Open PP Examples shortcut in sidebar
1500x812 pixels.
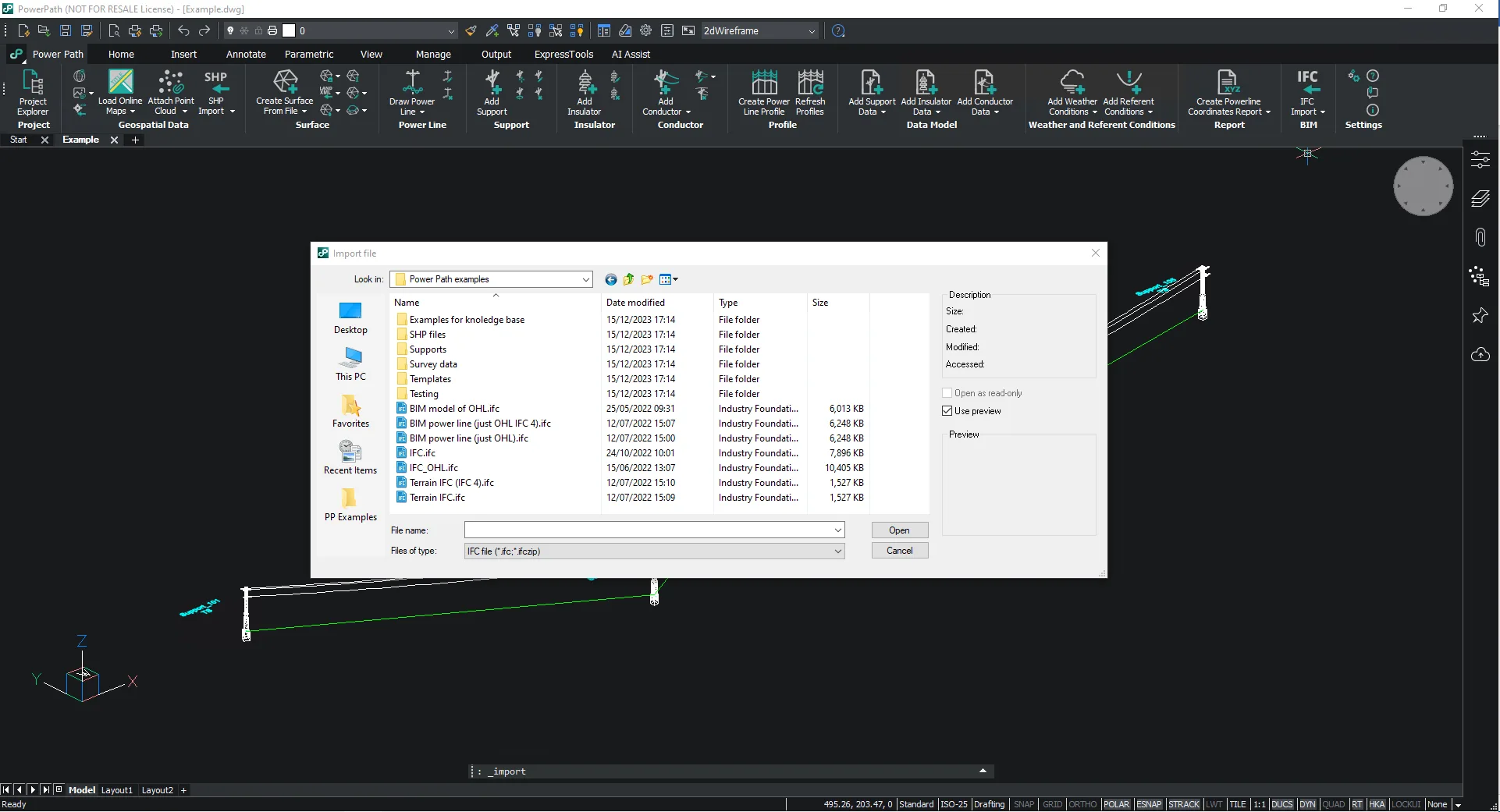(350, 505)
